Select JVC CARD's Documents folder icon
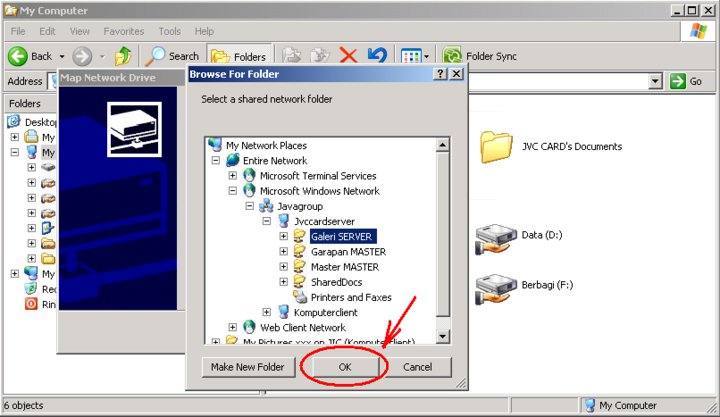 coord(495,147)
